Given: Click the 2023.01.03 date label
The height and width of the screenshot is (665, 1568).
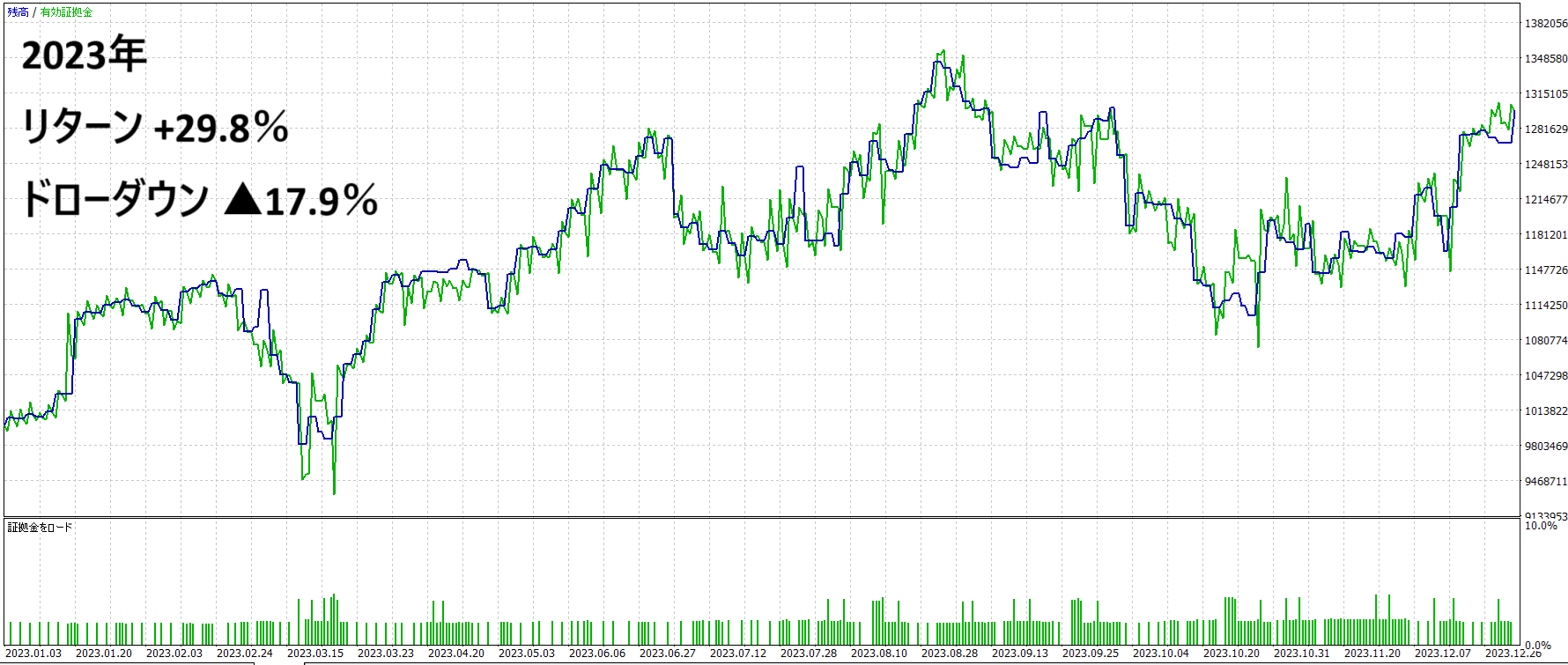Looking at the screenshot, I should (33, 654).
